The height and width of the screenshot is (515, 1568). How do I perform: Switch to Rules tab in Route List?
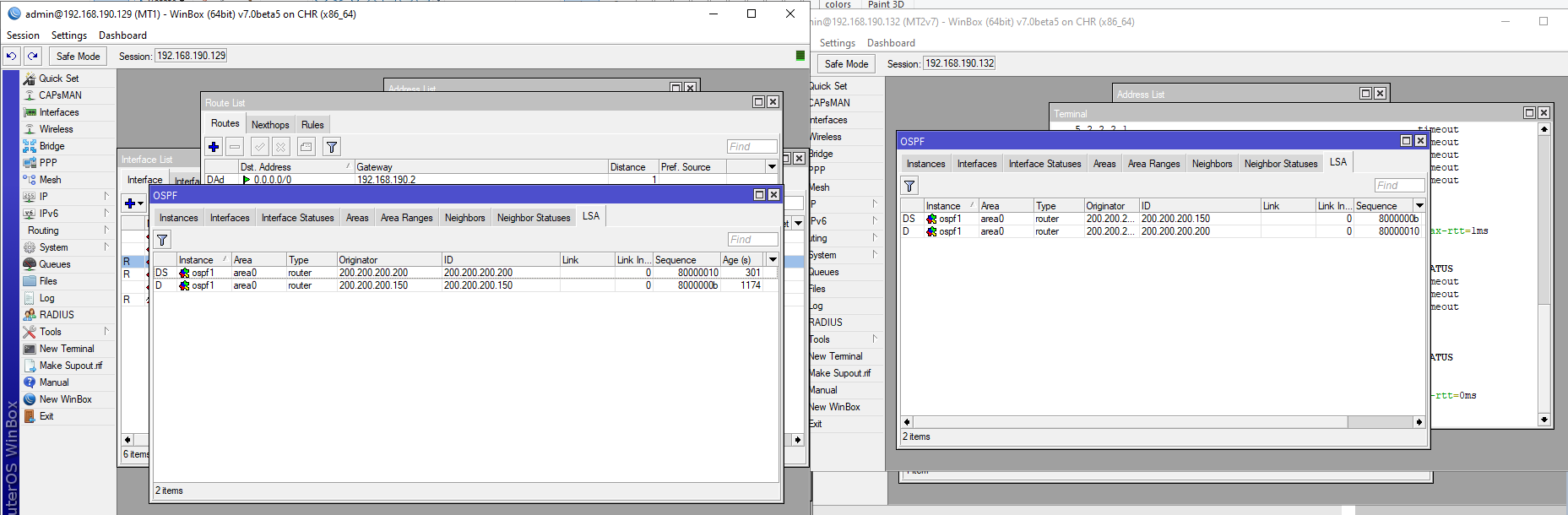click(x=312, y=124)
